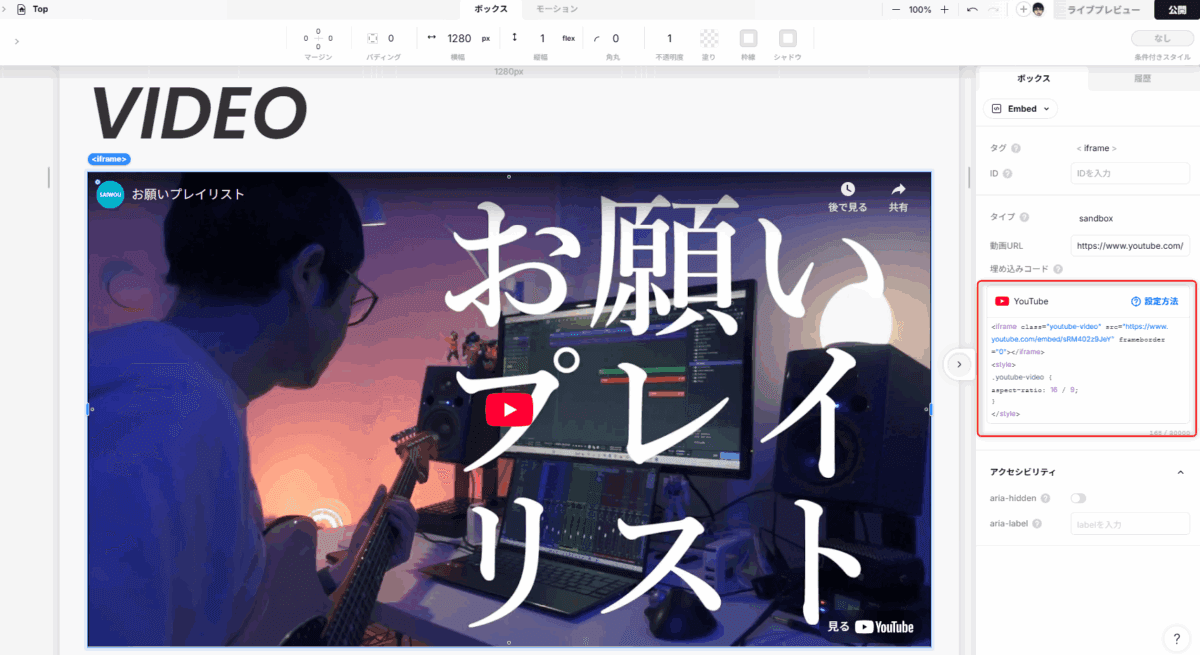Undo the last action
Image resolution: width=1200 pixels, height=655 pixels.
(972, 9)
